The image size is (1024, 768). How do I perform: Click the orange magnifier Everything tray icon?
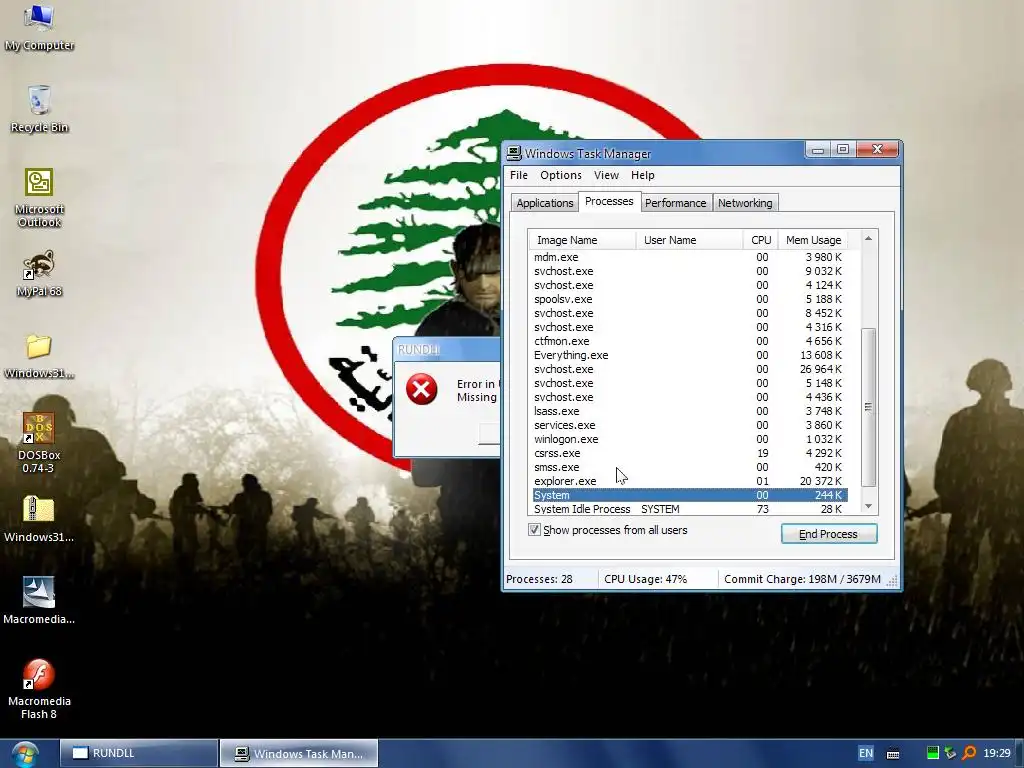click(x=969, y=753)
